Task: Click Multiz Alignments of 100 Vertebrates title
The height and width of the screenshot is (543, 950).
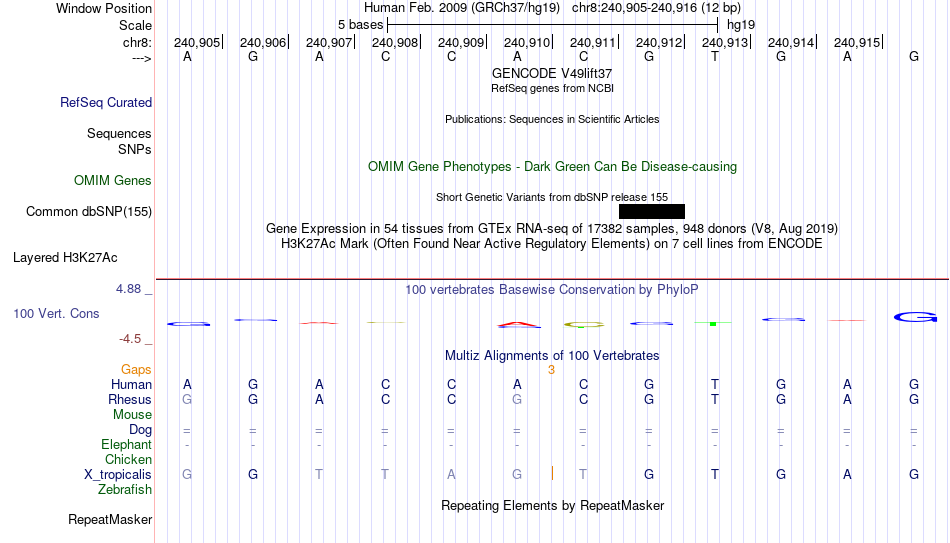Action: pos(552,356)
